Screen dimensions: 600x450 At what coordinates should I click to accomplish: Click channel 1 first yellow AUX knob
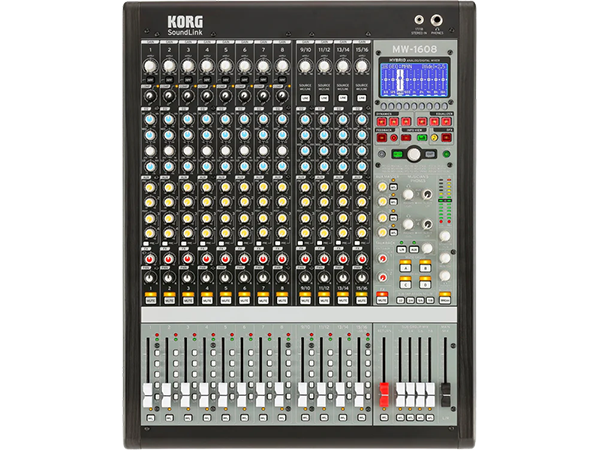pyautogui.click(x=150, y=188)
